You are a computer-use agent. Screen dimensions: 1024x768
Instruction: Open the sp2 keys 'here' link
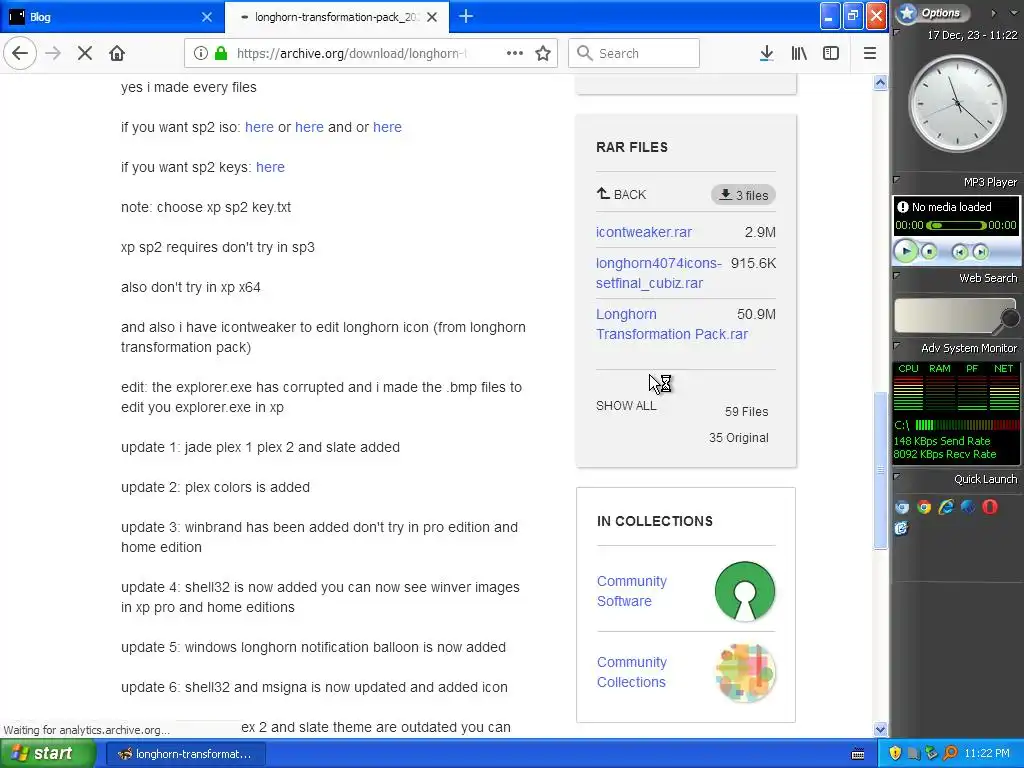270,167
